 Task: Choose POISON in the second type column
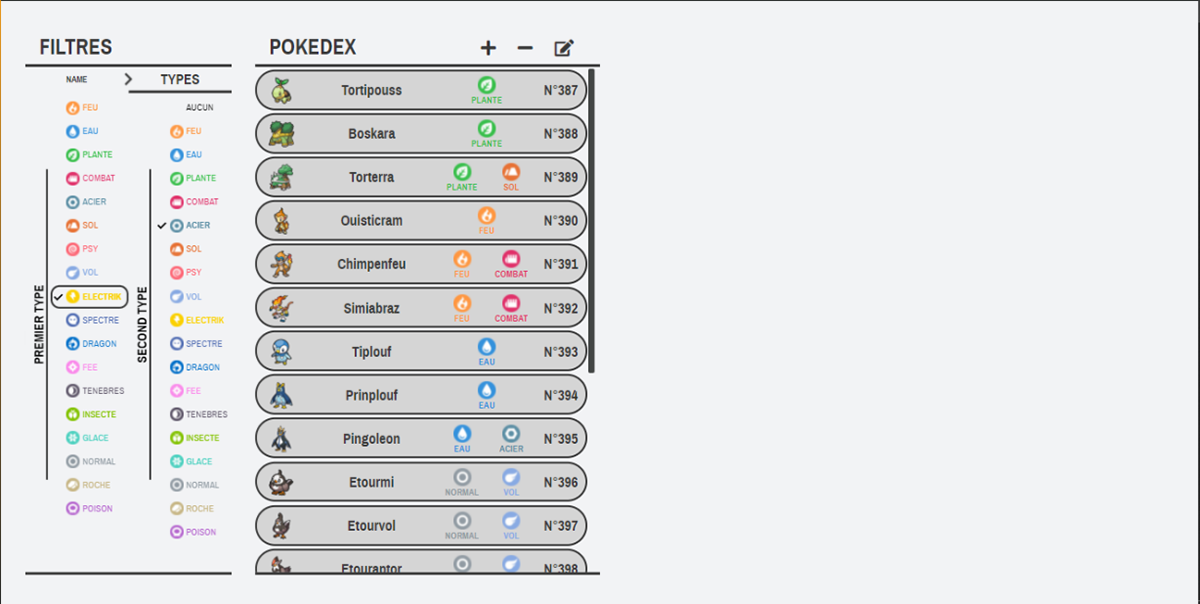[193, 532]
